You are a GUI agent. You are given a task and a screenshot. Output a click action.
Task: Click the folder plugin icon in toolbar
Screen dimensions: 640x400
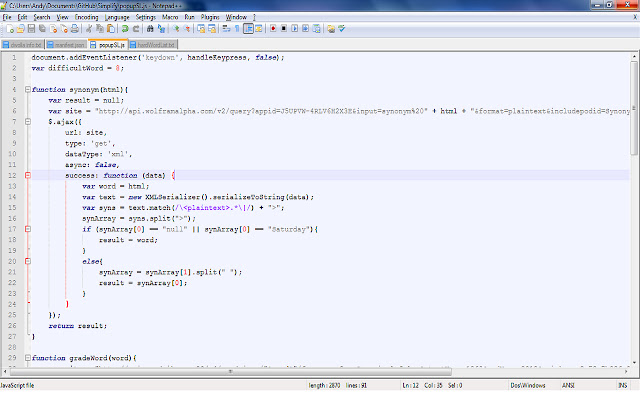tap(331, 29)
